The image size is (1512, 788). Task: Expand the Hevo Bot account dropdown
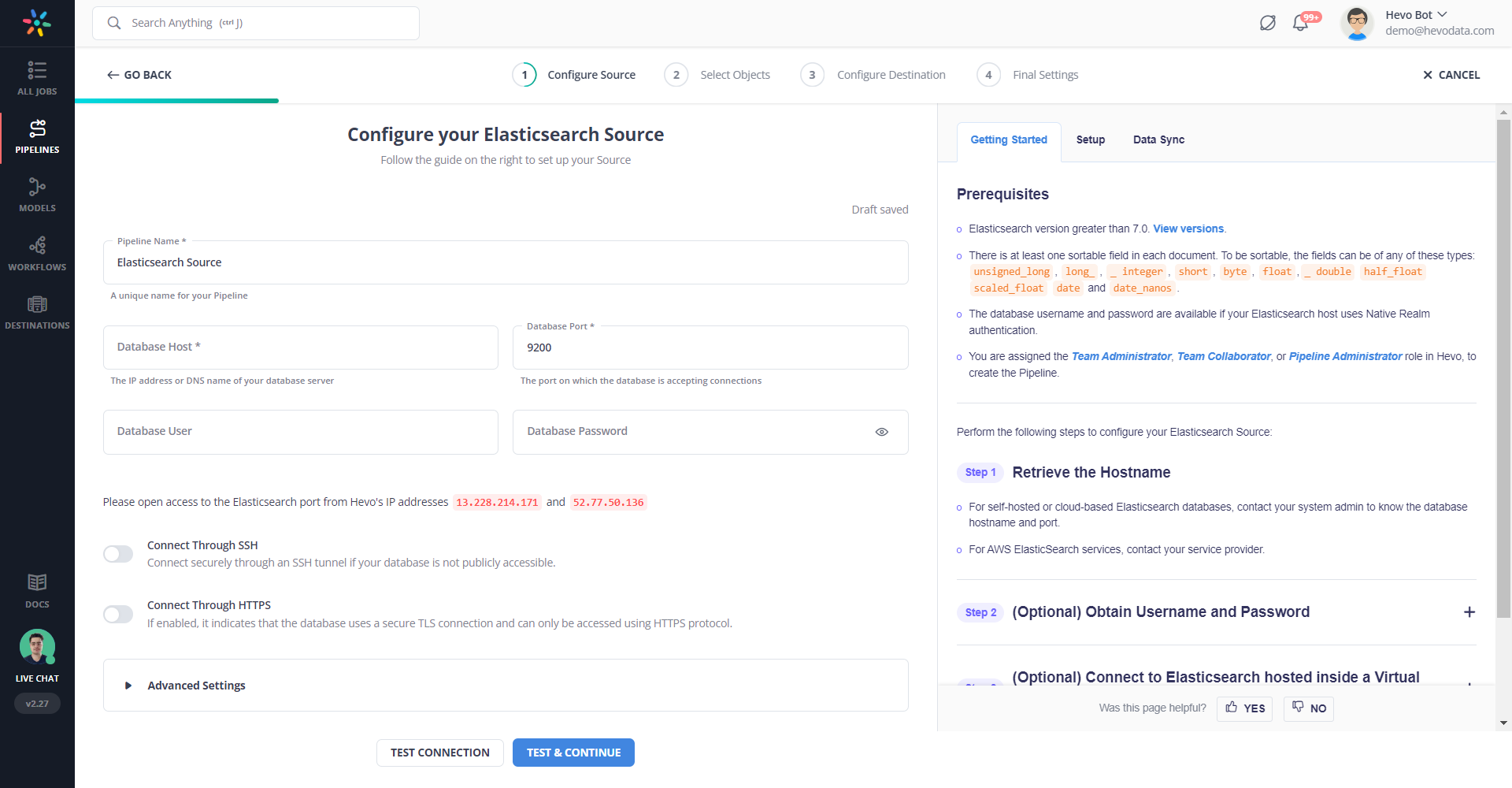click(1442, 14)
